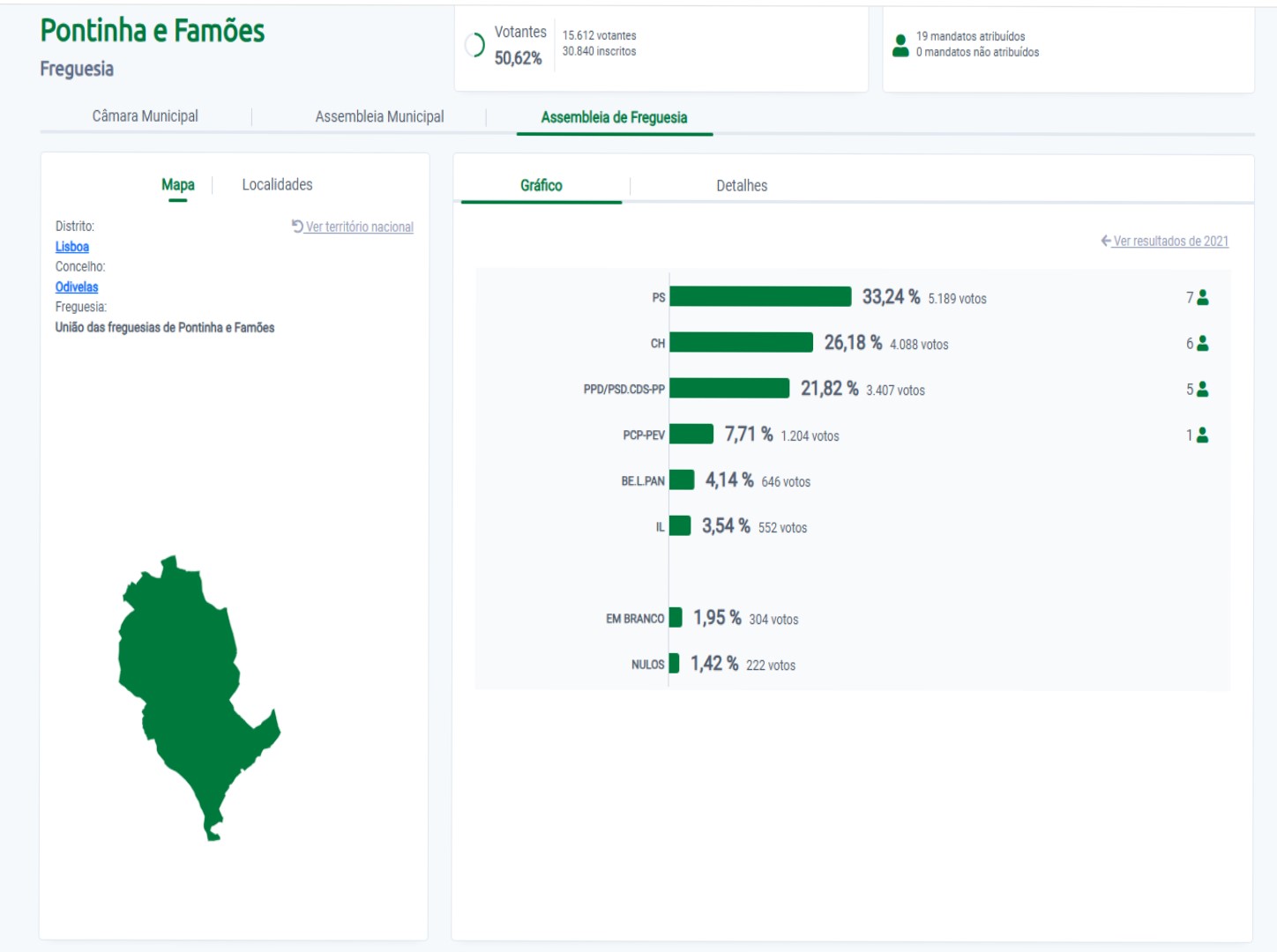
Task: Open the Lisboa district link
Action: click(72, 247)
